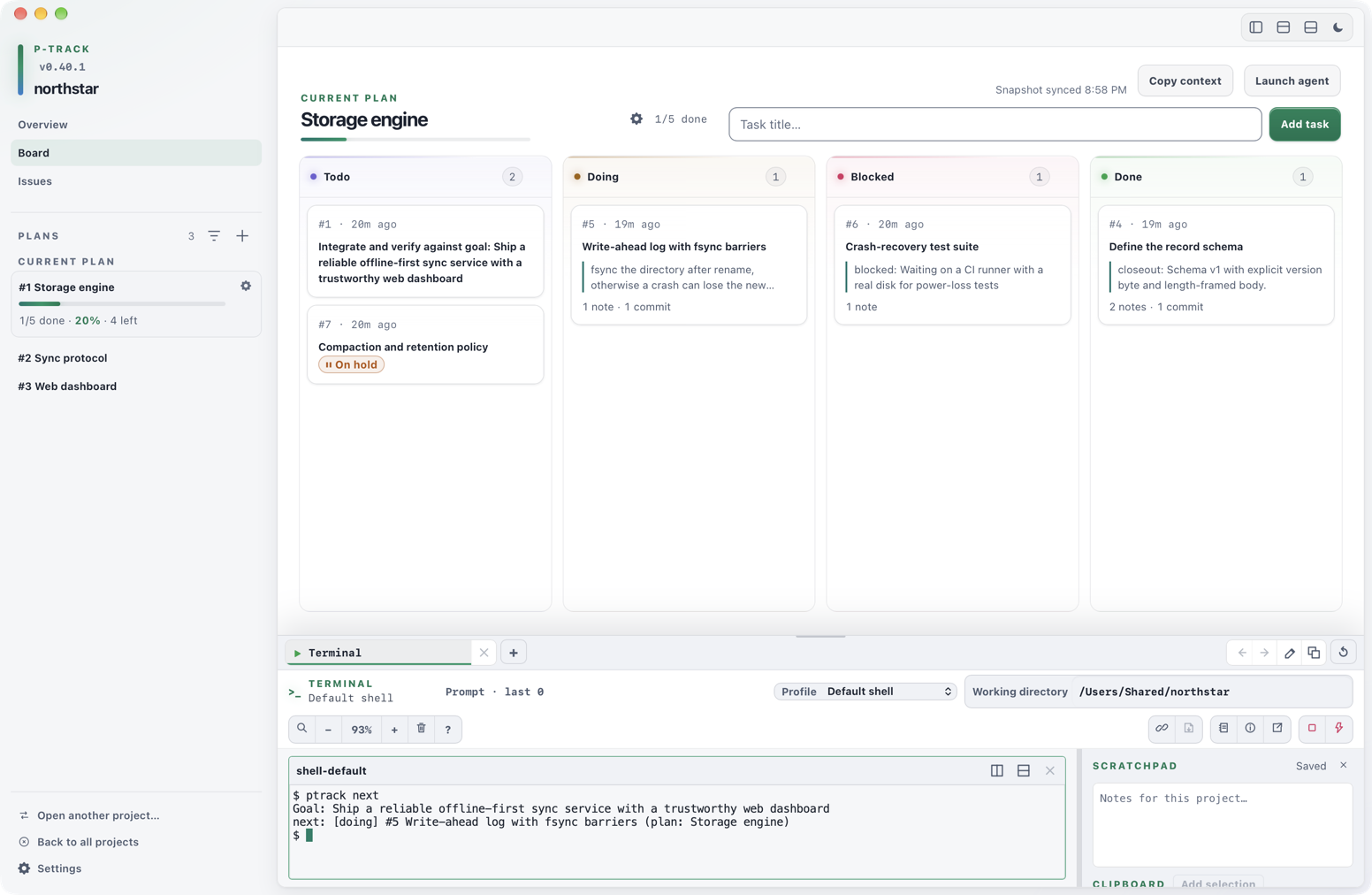Close the Terminal tab
The width and height of the screenshot is (1372, 895).
coord(484,653)
